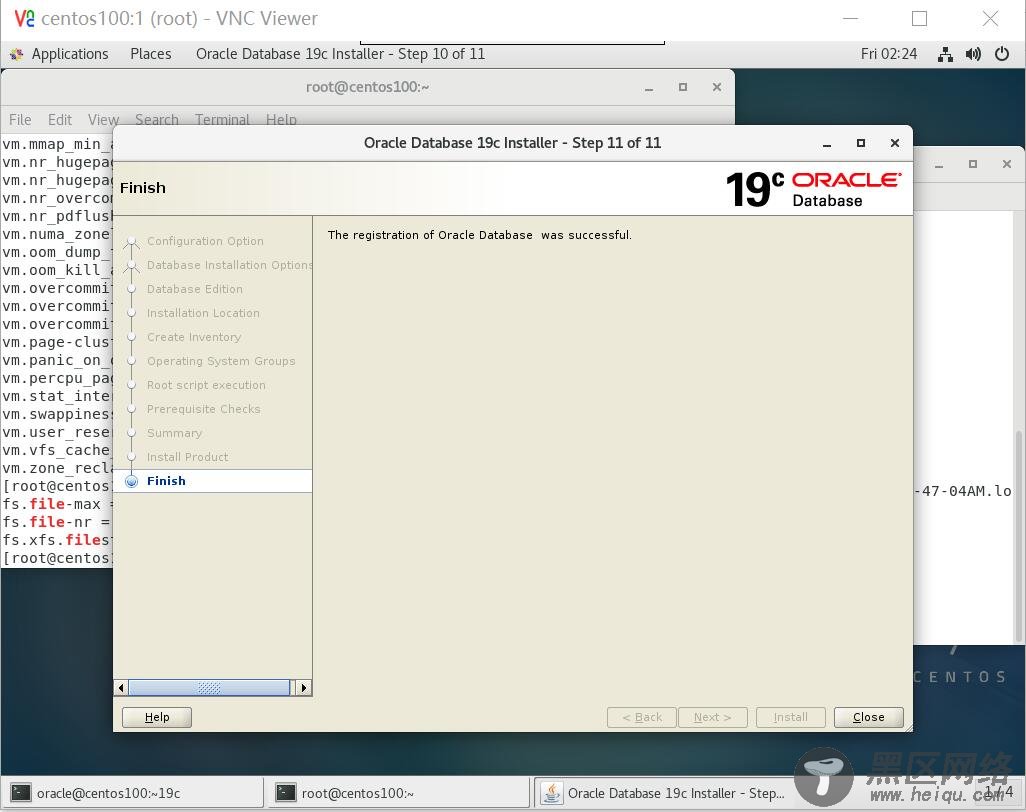Maximize the background window at right
Screen dimensions: 1026x812
point(973,164)
